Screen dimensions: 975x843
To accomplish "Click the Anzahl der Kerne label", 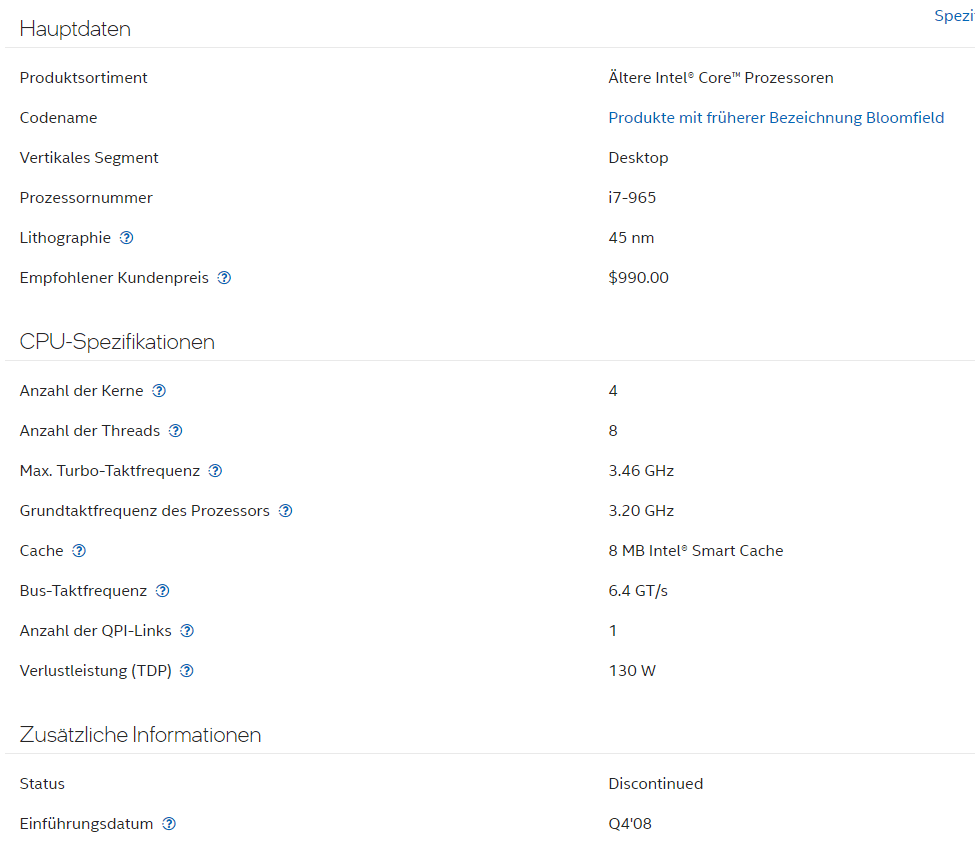I will [81, 391].
